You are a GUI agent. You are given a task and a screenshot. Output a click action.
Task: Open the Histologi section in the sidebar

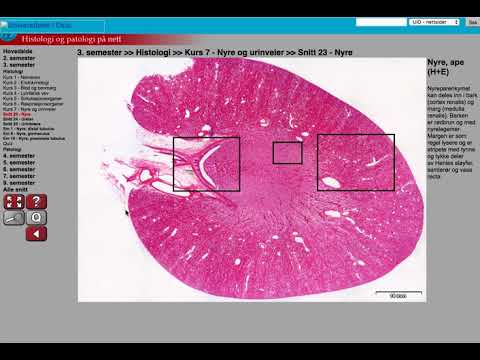coord(13,71)
